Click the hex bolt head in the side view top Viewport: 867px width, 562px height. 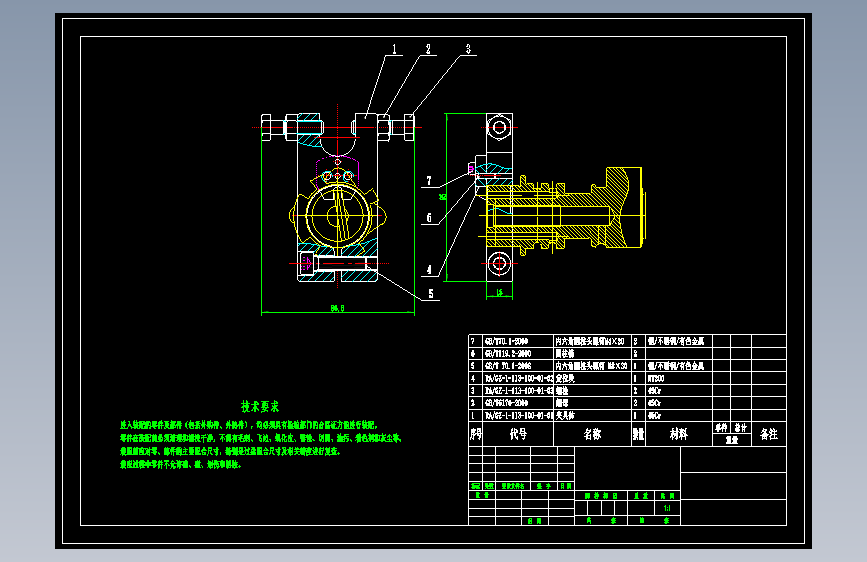tap(499, 127)
